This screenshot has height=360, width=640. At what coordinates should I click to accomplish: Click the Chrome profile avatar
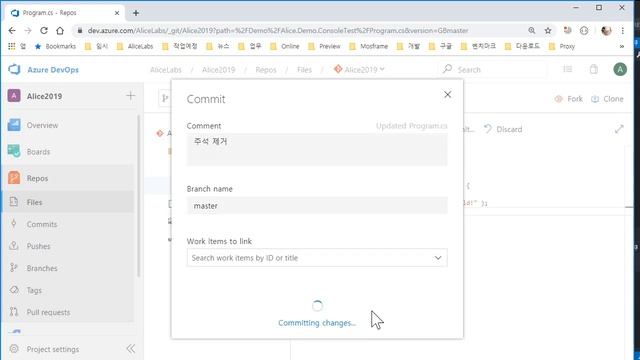coord(606,31)
